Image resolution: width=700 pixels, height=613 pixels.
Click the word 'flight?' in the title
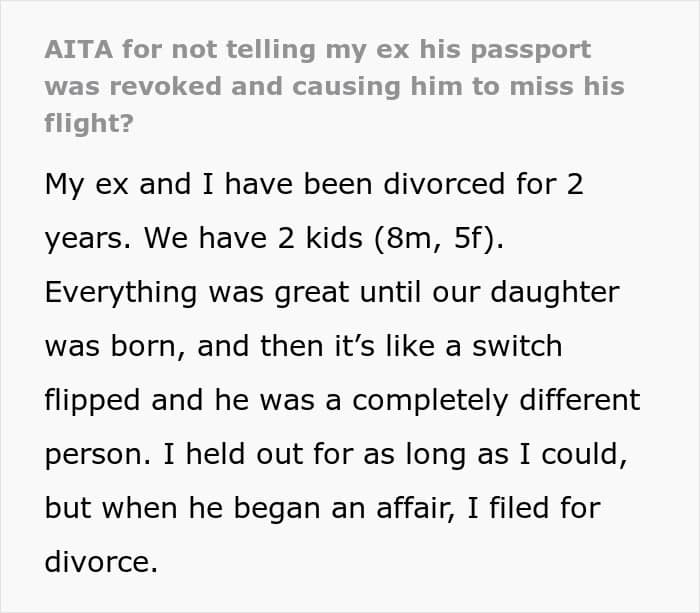click(x=89, y=123)
